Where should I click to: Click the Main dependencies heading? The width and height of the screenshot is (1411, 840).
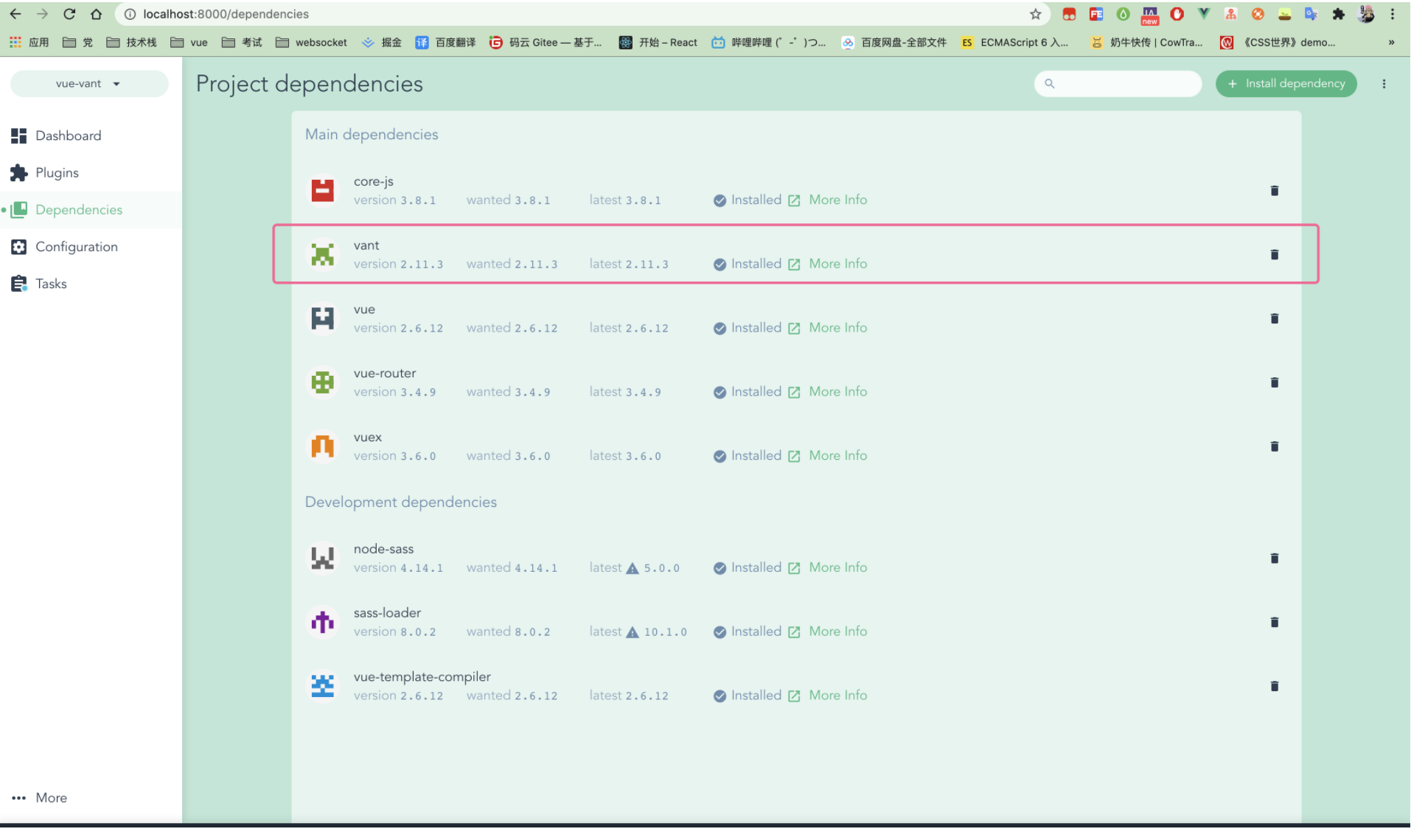[x=372, y=135]
